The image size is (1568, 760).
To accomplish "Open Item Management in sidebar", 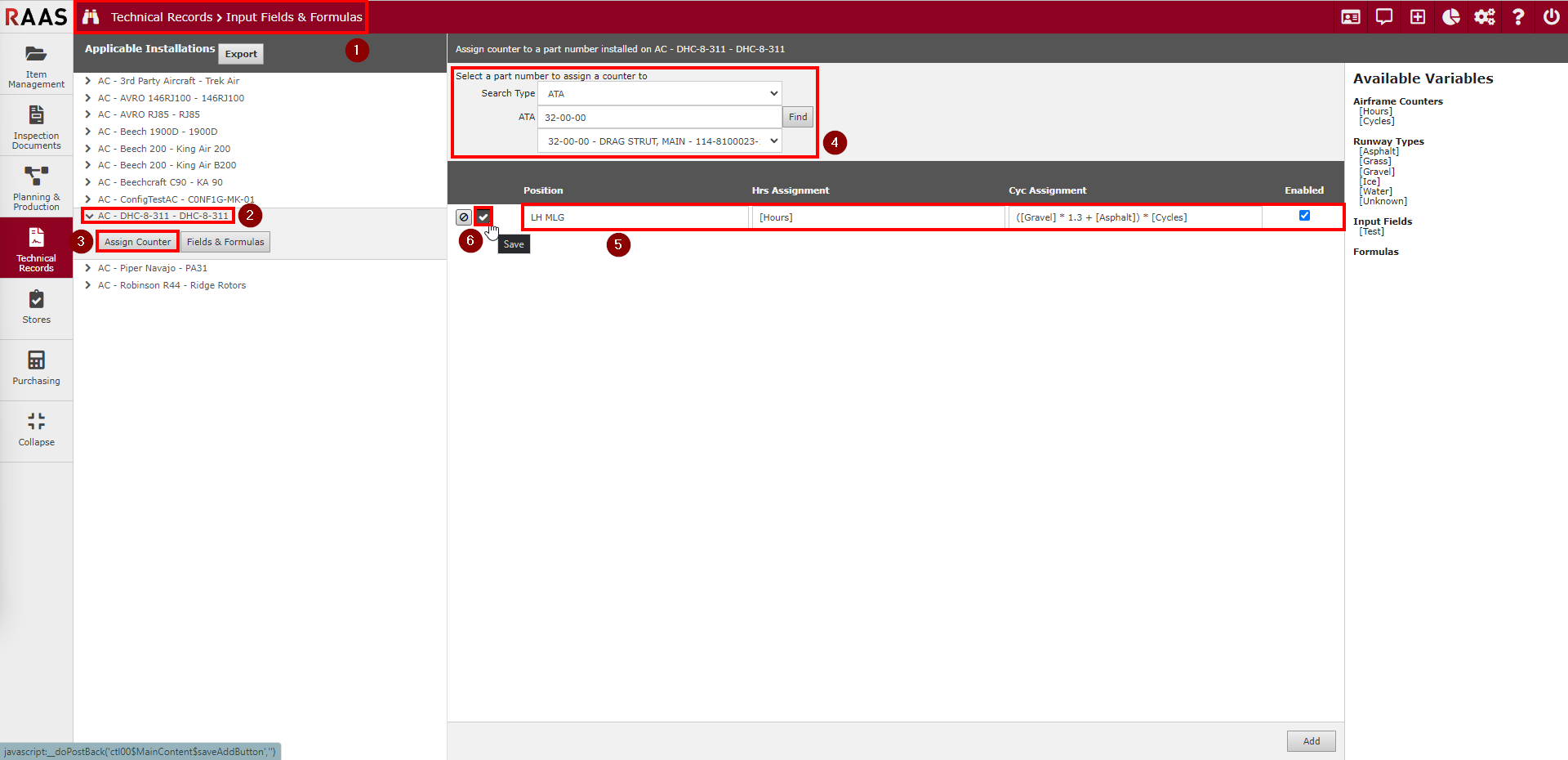I will point(36,65).
